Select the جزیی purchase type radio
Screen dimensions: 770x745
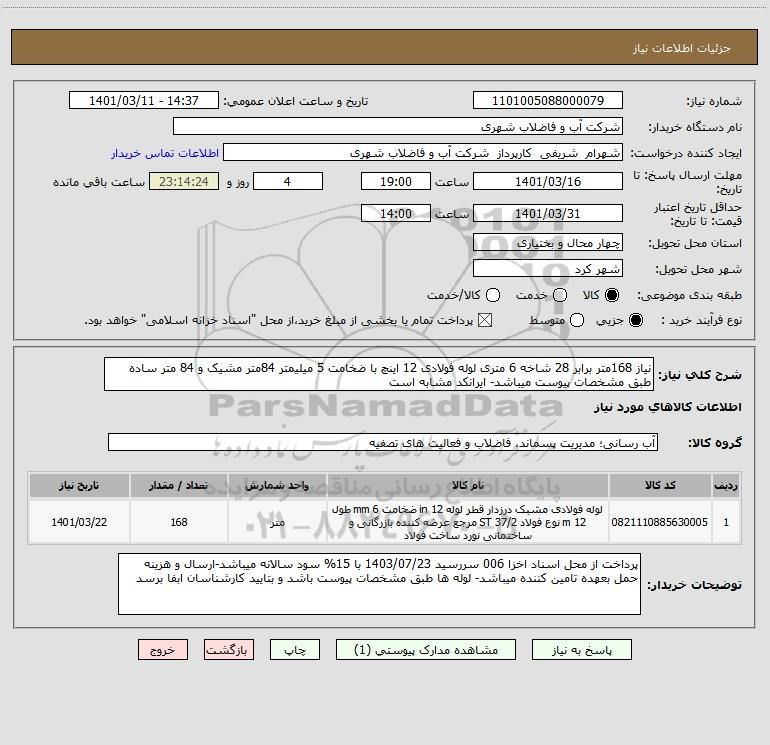tap(635, 320)
